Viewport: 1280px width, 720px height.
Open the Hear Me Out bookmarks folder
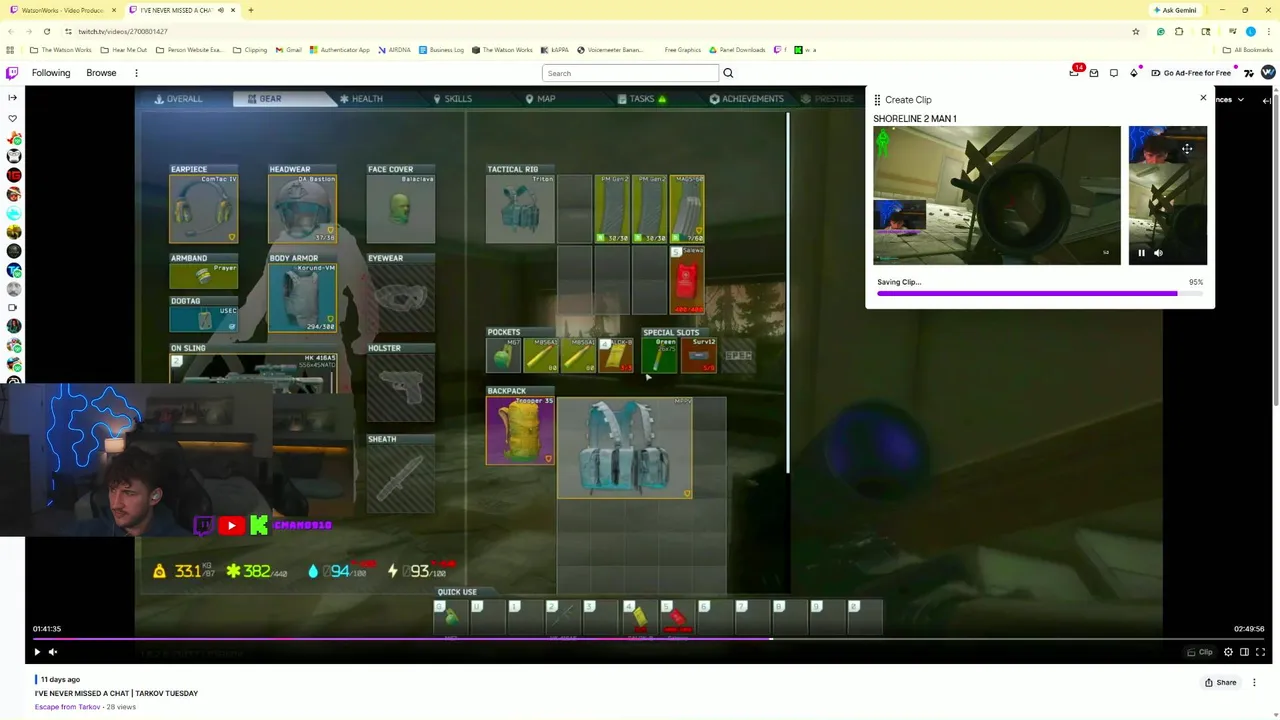click(124, 50)
